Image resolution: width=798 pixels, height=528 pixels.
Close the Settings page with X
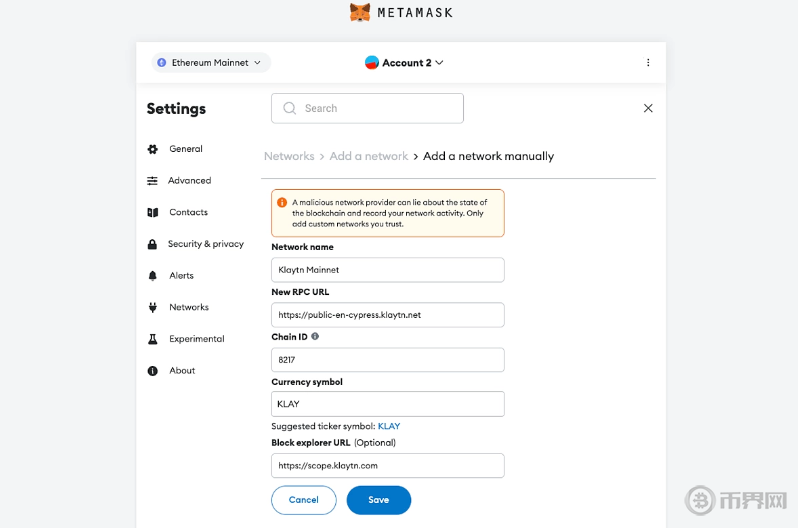click(x=648, y=108)
